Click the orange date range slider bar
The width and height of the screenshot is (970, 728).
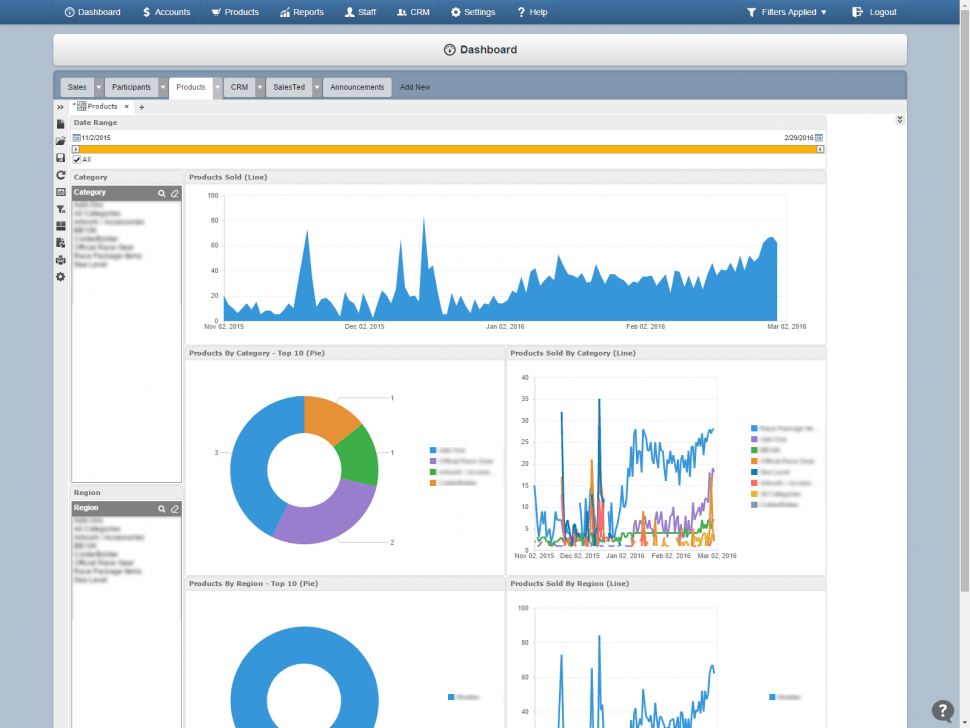(448, 149)
